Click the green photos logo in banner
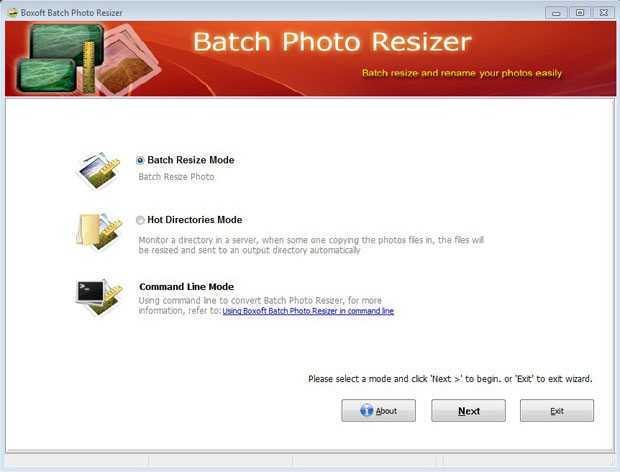 pyautogui.click(x=59, y=58)
